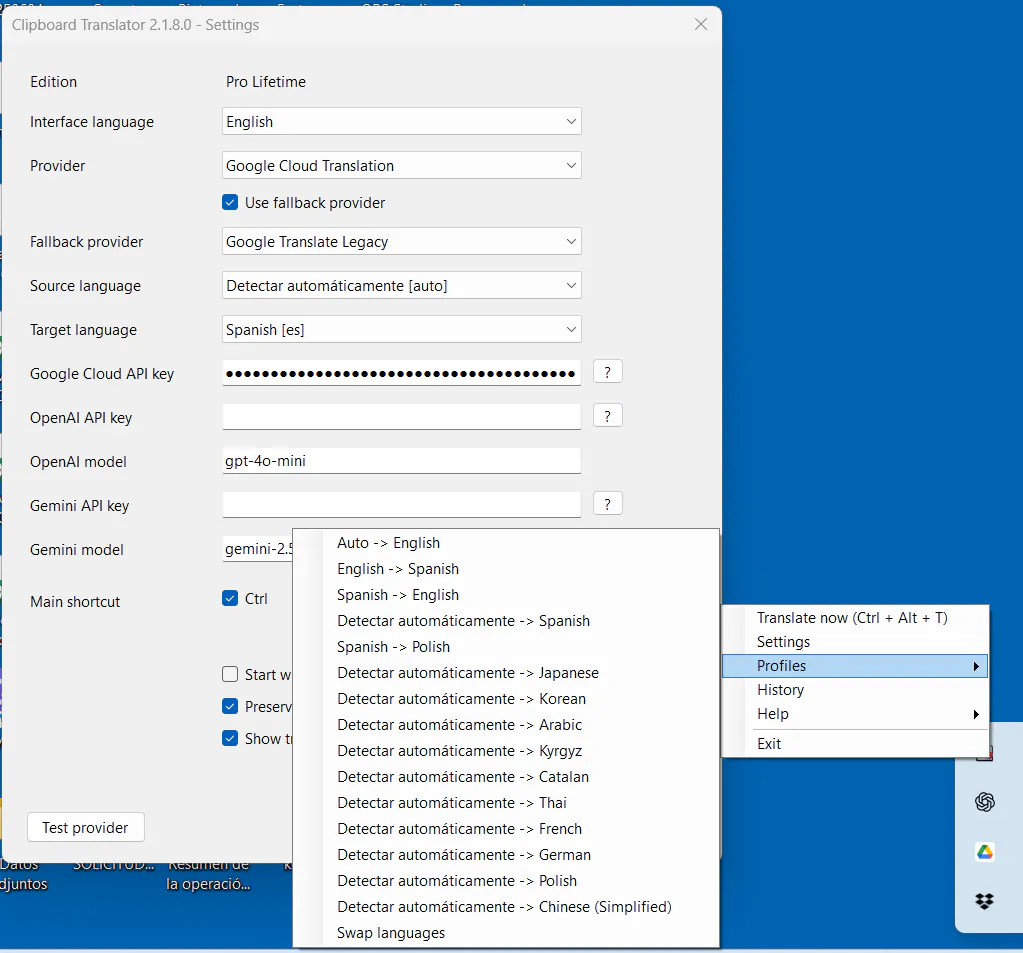Choose Detectar automáticamente -> Japanese profile
This screenshot has width=1023, height=953.
pos(506,673)
